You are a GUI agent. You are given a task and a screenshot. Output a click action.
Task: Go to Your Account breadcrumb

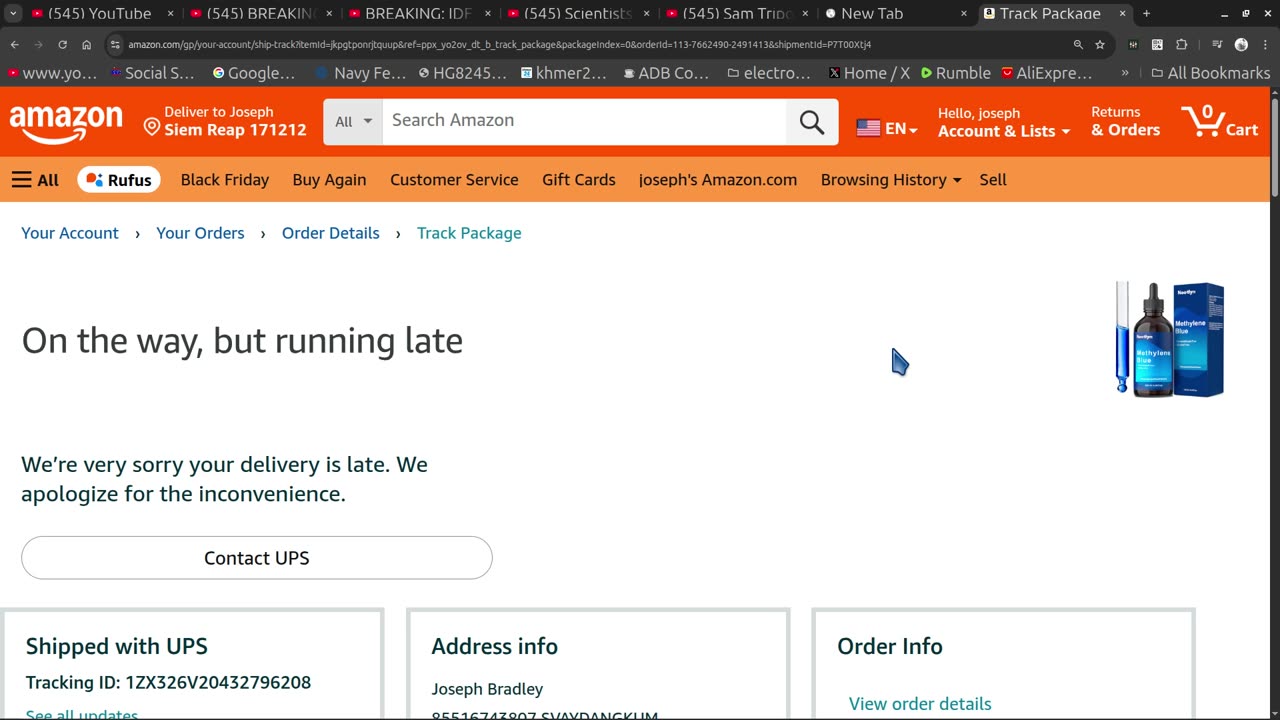(70, 233)
